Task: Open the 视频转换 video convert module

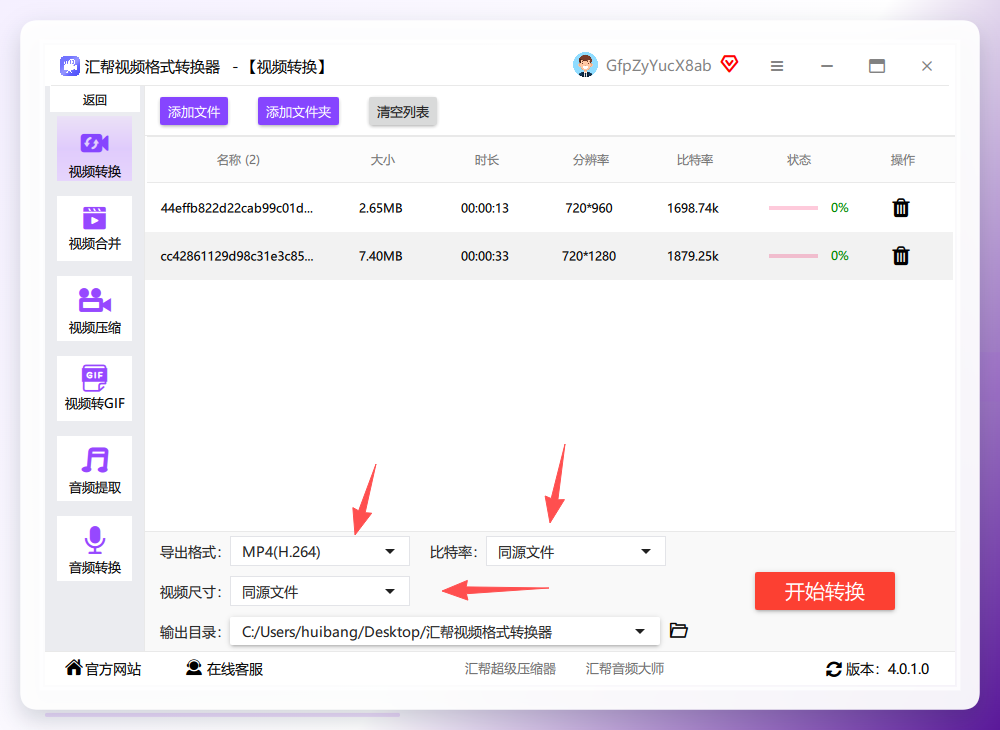Action: tap(94, 149)
